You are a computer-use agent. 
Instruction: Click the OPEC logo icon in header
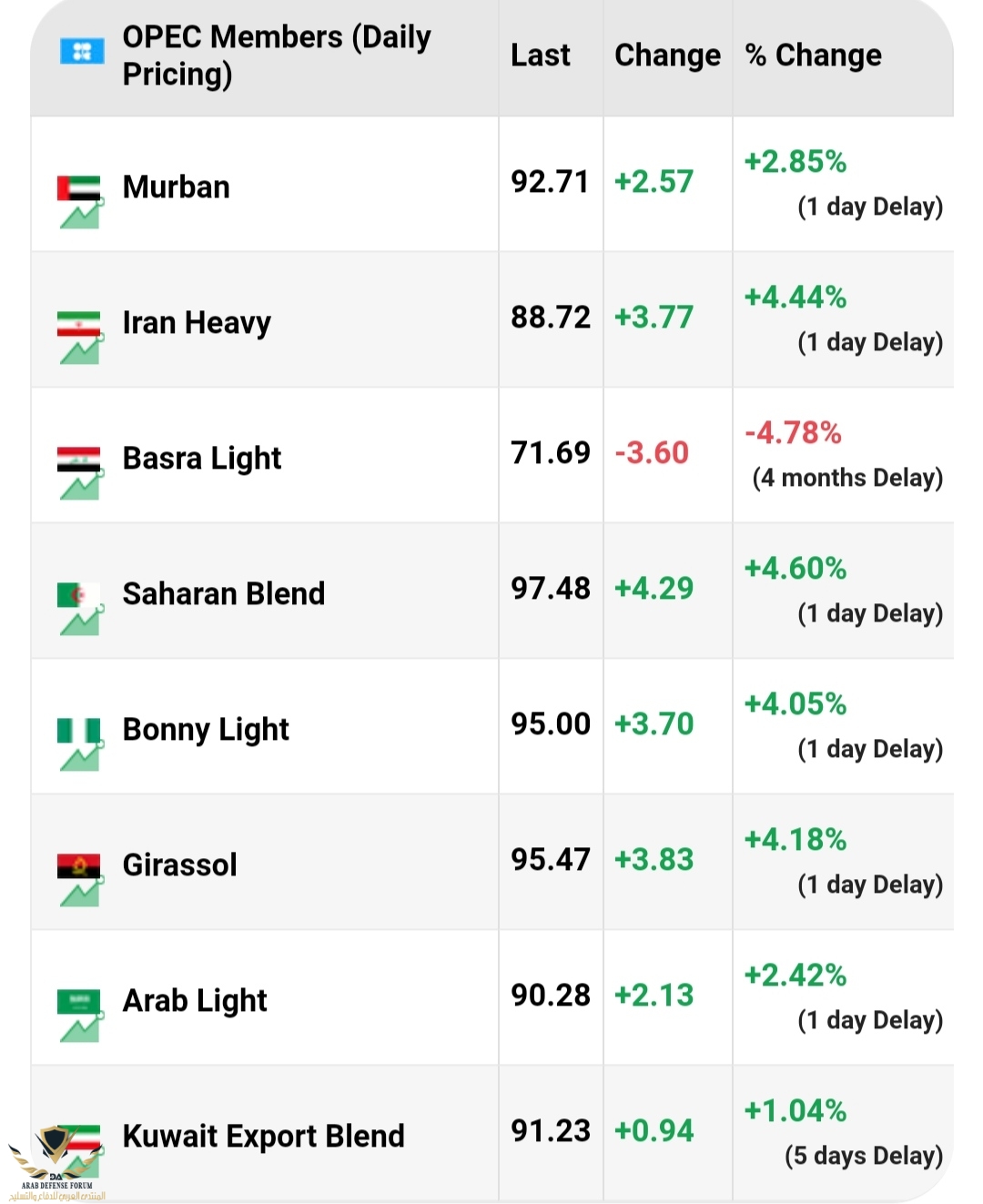pos(82,52)
